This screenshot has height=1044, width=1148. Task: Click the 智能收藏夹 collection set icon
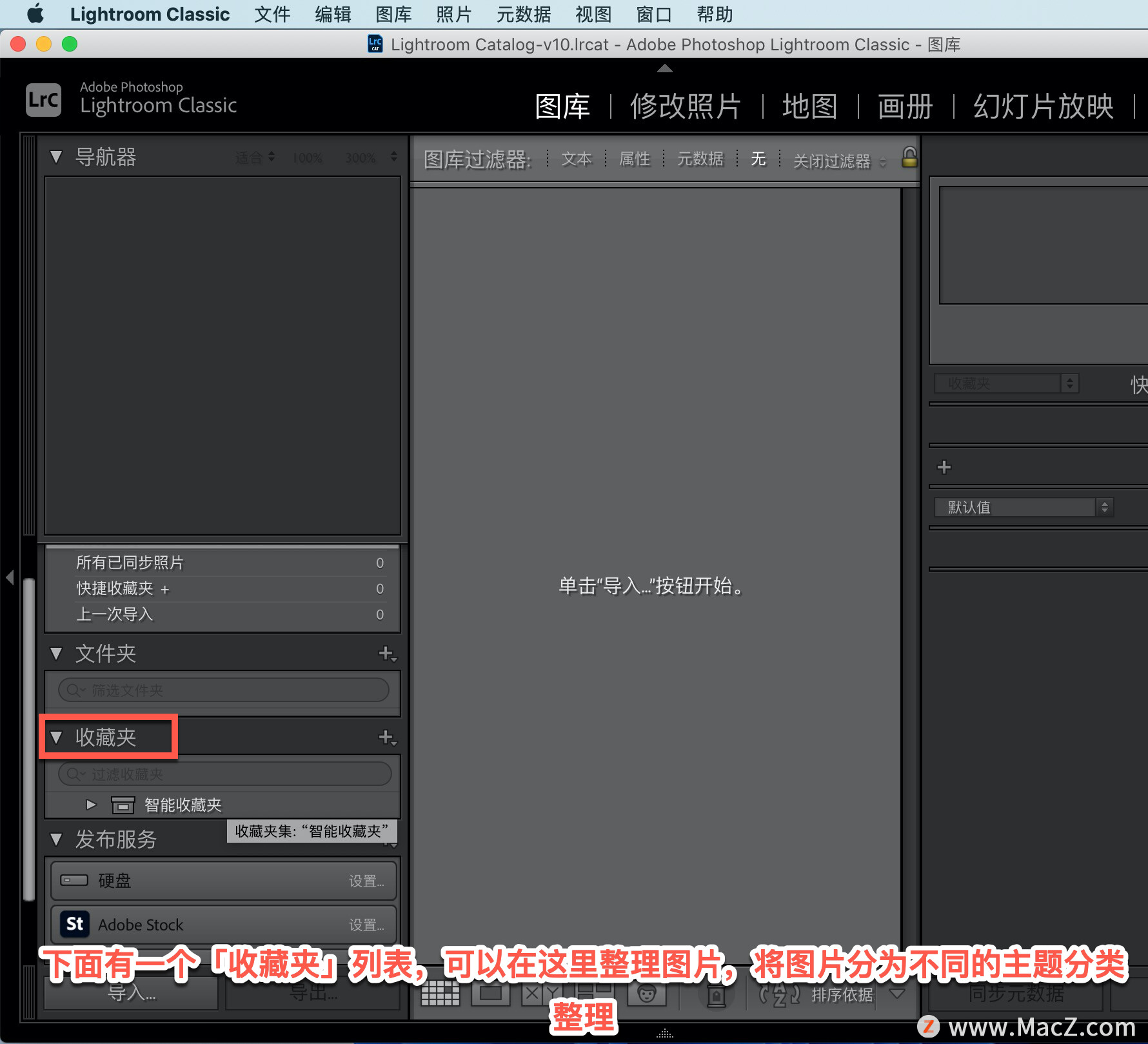pos(123,805)
